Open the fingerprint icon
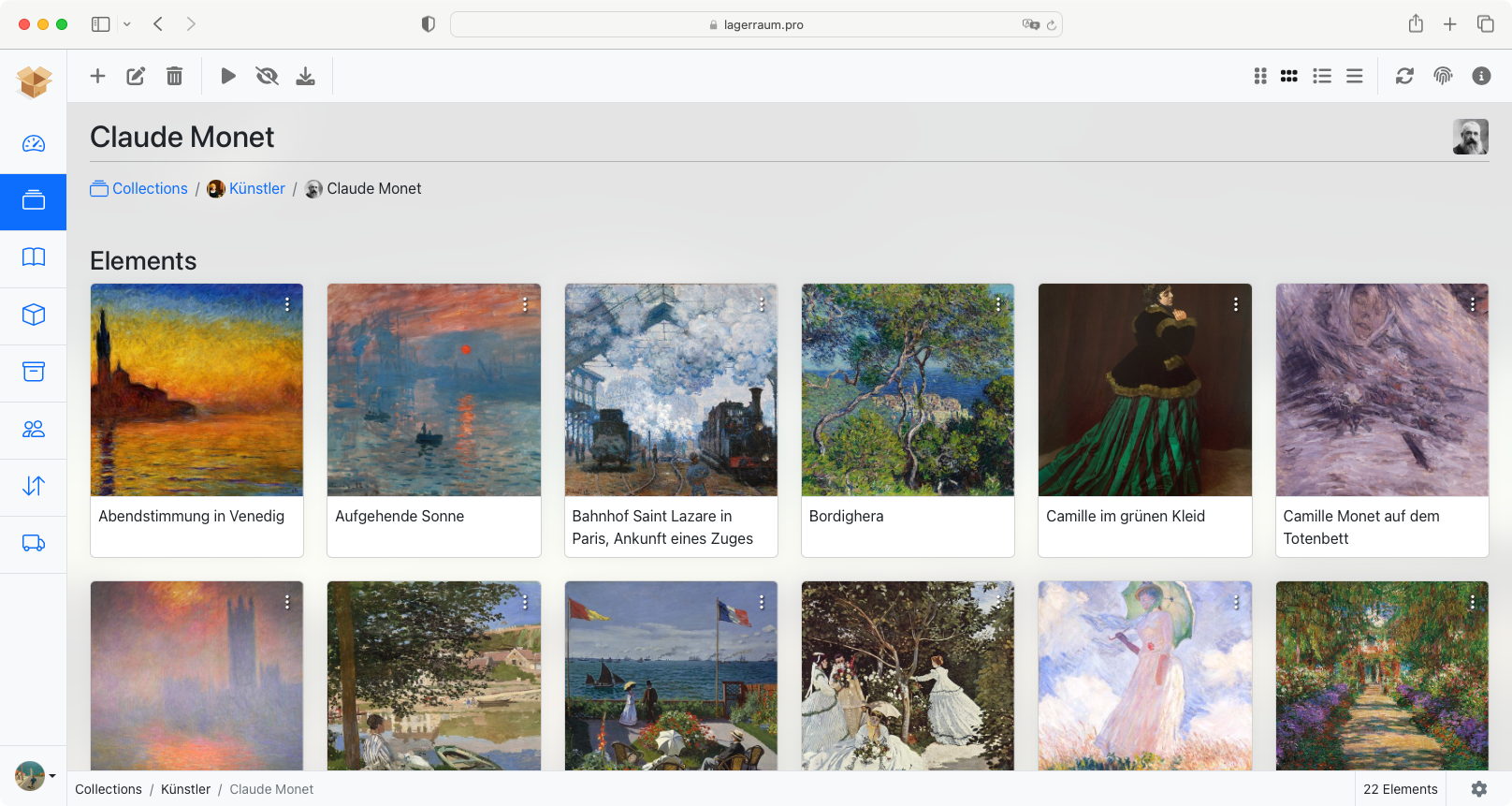Image resolution: width=1512 pixels, height=806 pixels. tap(1443, 76)
